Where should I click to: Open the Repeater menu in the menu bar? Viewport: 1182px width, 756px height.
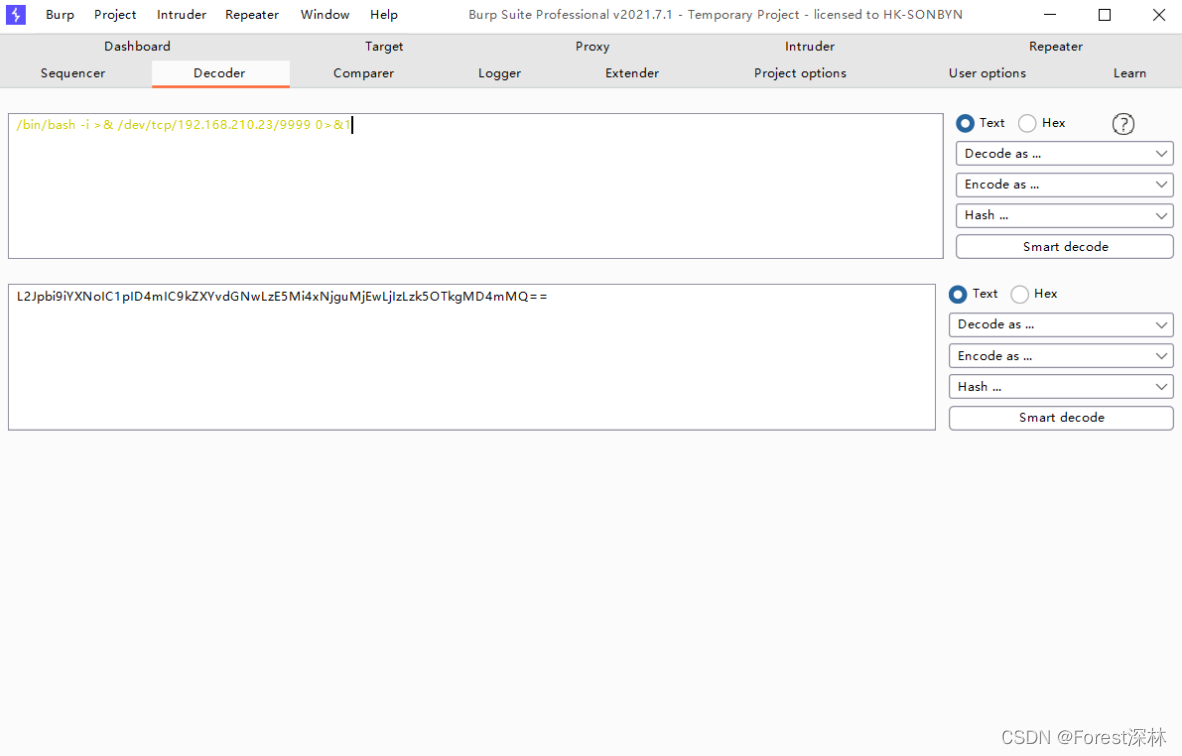pyautogui.click(x=252, y=14)
